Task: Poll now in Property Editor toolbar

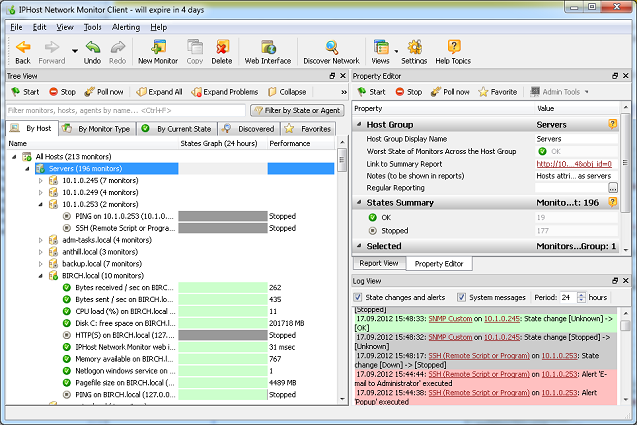Action: pyautogui.click(x=450, y=92)
